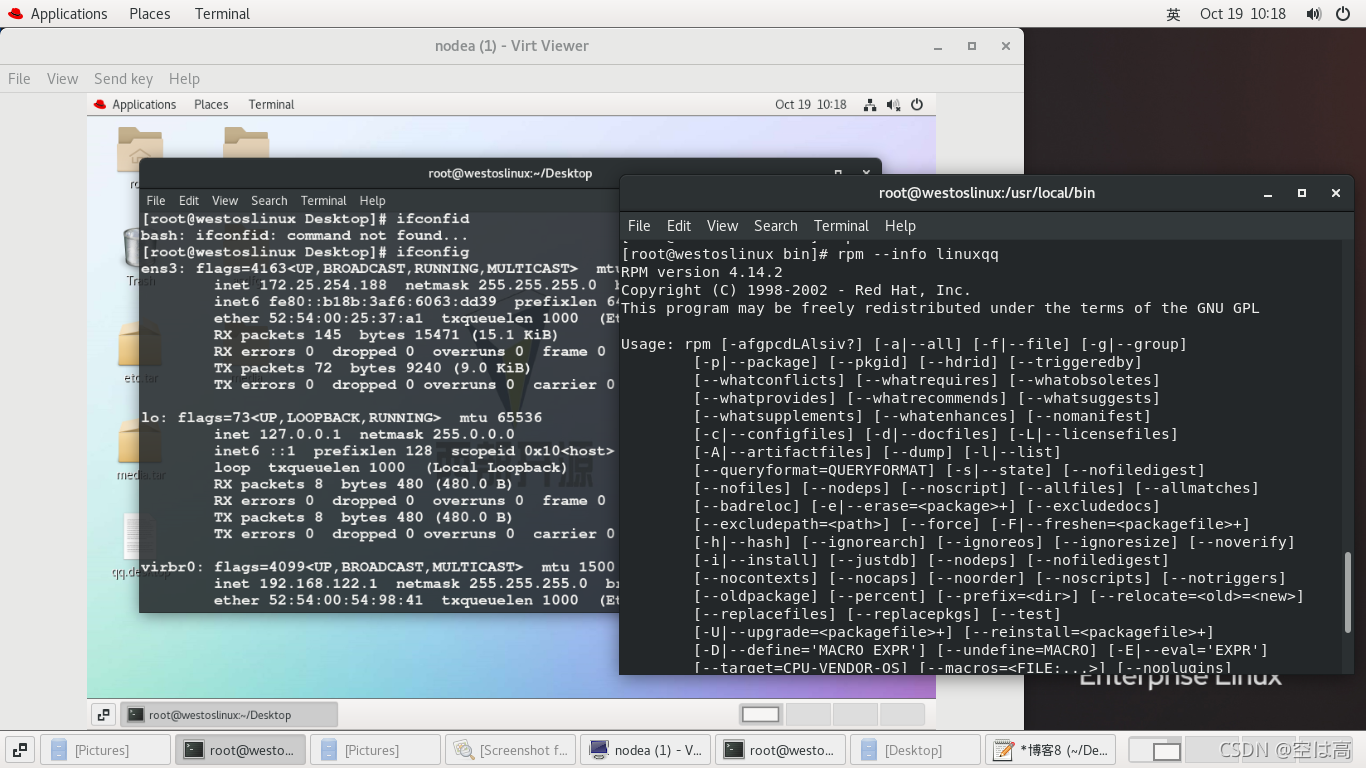This screenshot has height=768, width=1366.
Task: Click guest taskbar item root@westoslinux:~/Desktop
Action: [x=228, y=715]
